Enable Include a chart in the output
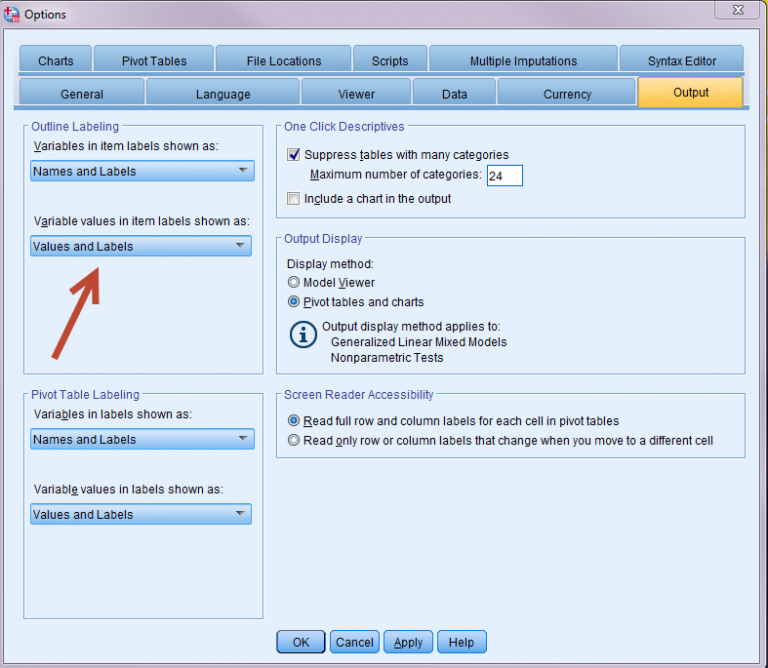The image size is (768, 668). (x=294, y=199)
